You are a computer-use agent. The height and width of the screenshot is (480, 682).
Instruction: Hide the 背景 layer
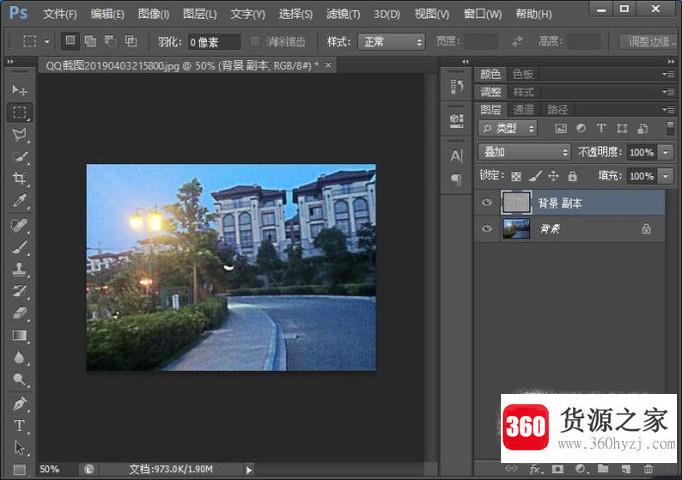(487, 228)
